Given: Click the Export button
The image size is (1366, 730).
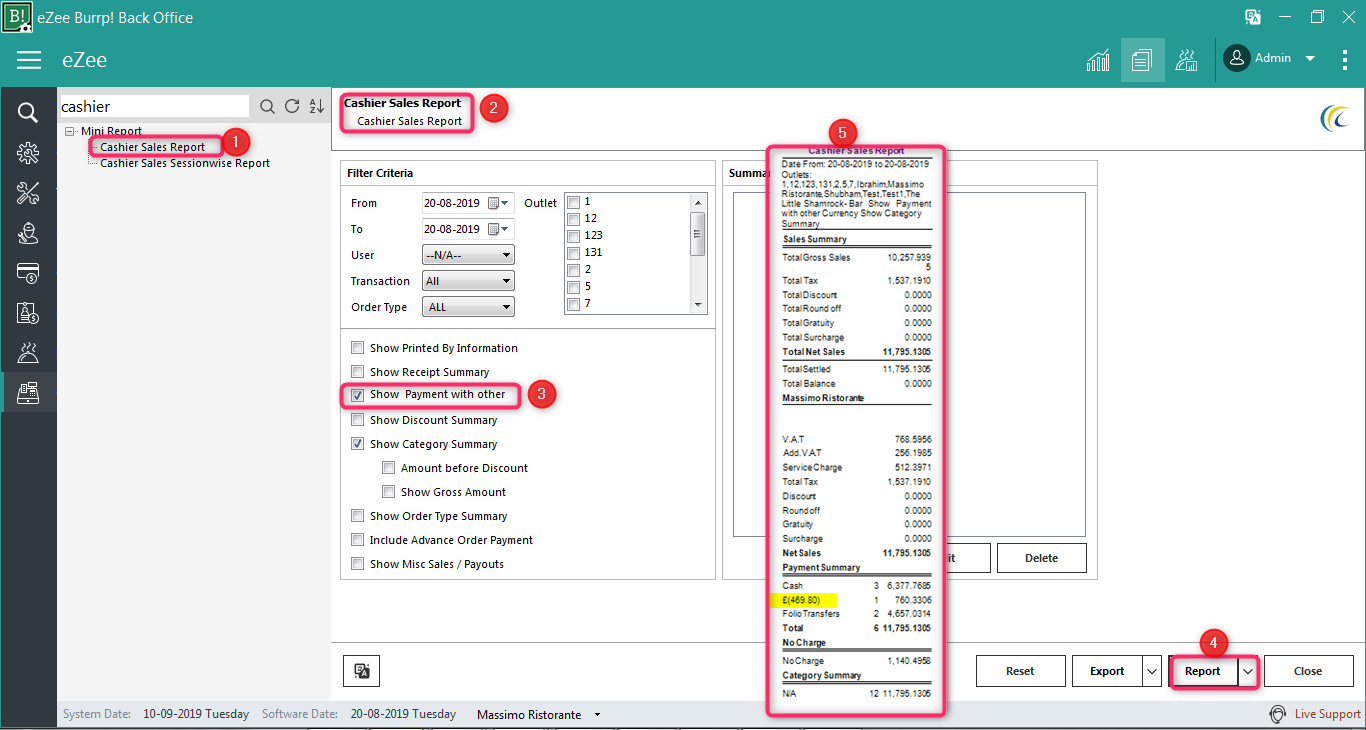Looking at the screenshot, I should pos(1107,671).
